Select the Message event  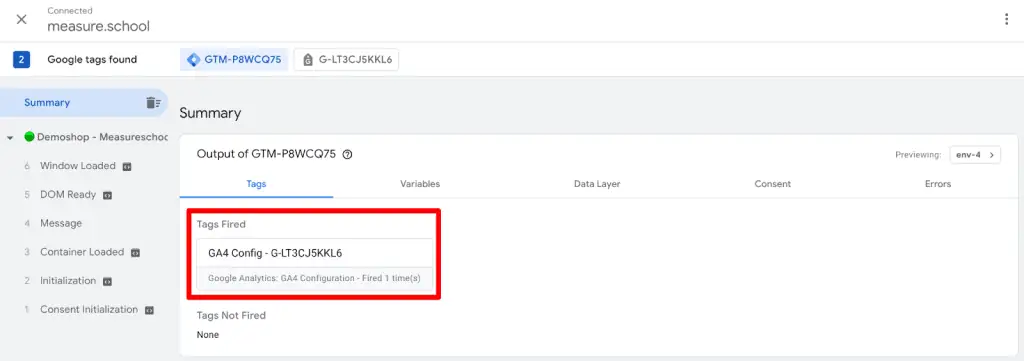[x=61, y=223]
